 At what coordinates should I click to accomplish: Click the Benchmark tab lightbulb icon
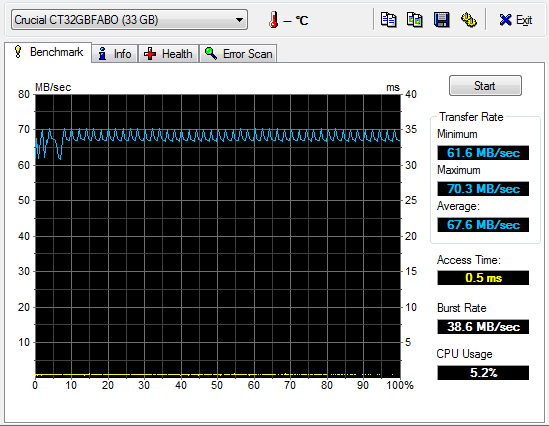(x=18, y=52)
